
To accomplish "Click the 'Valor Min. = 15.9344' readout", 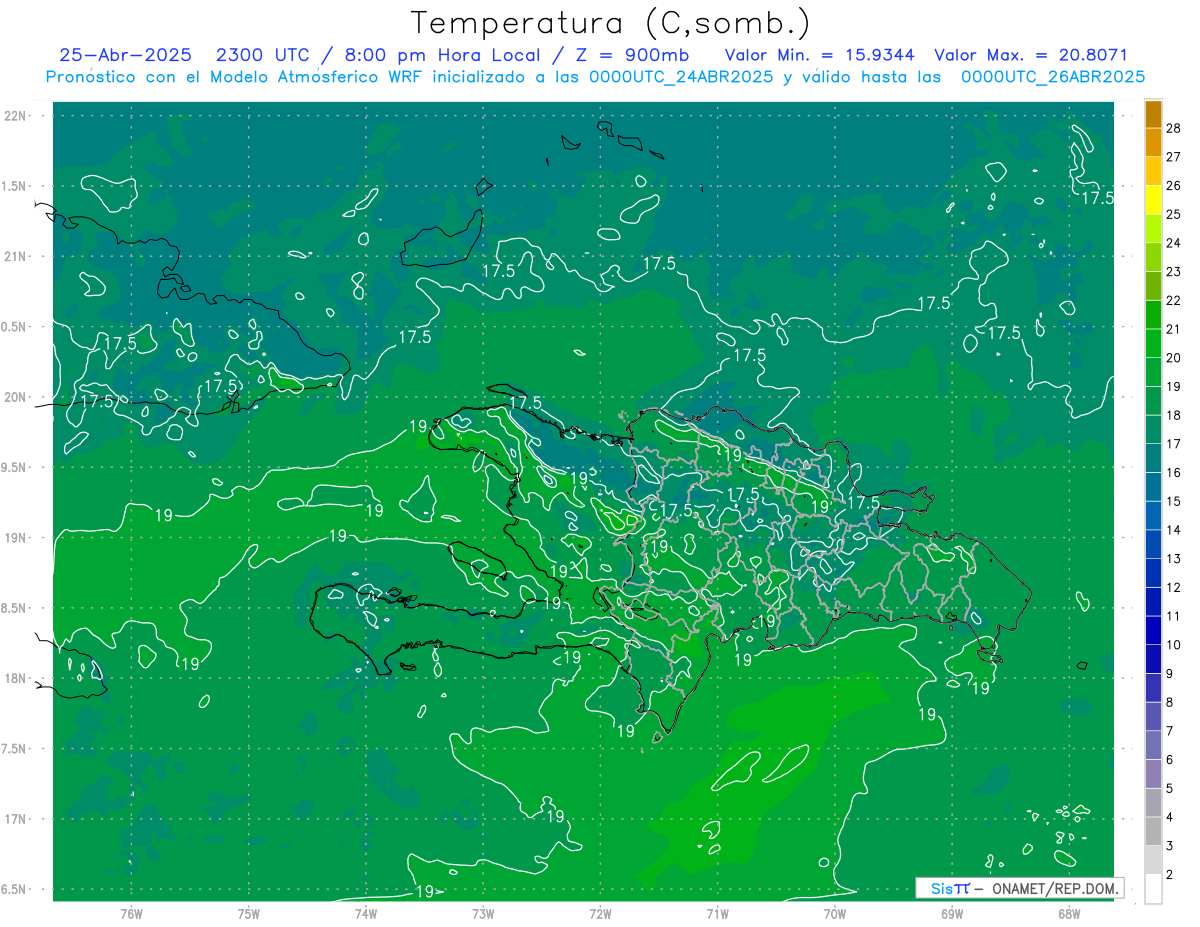I will coord(818,55).
